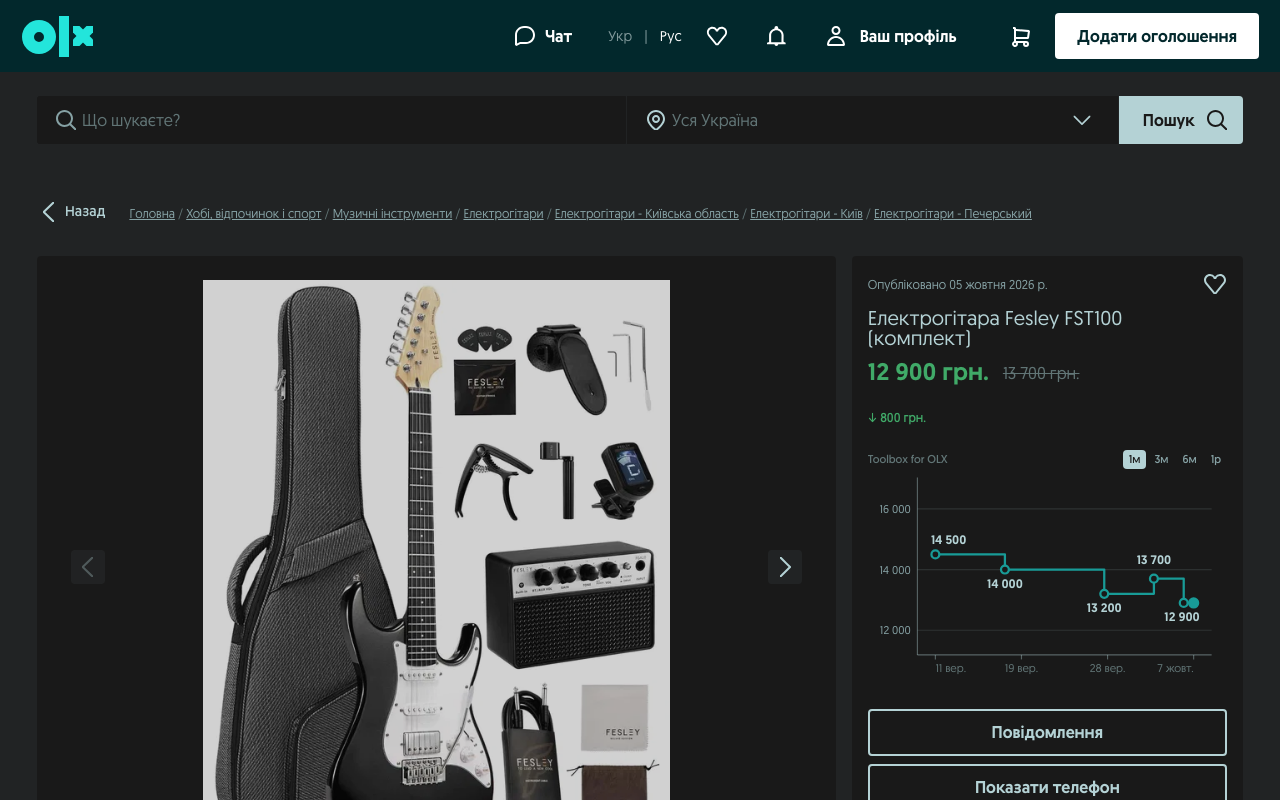Switch language to Рус
This screenshot has width=1280, height=800.
click(x=671, y=36)
